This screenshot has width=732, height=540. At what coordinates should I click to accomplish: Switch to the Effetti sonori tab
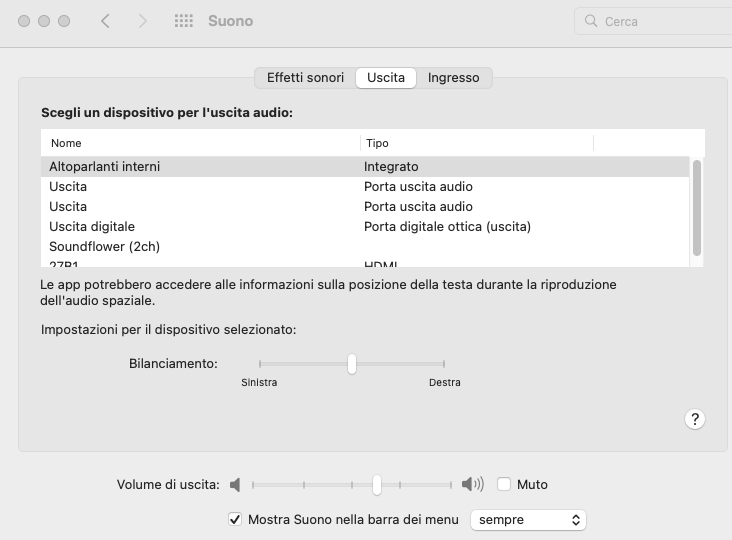pos(305,77)
